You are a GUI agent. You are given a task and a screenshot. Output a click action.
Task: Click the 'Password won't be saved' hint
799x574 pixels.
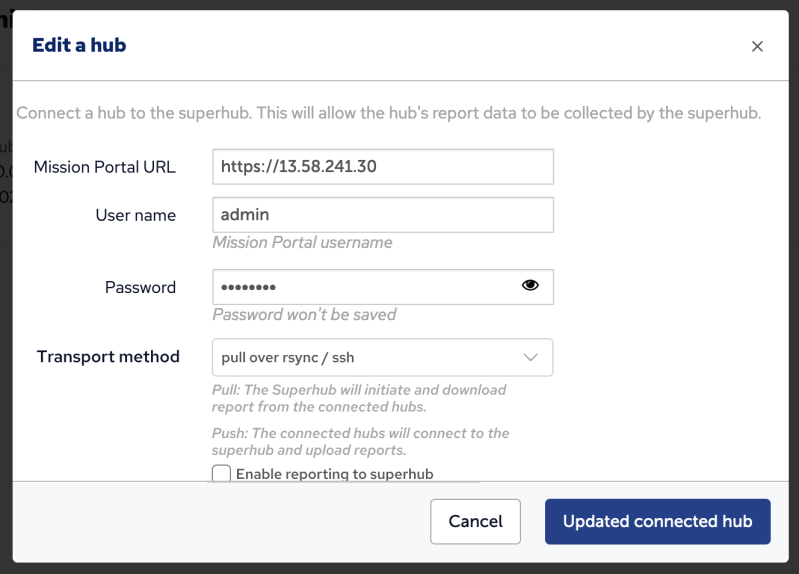click(304, 315)
